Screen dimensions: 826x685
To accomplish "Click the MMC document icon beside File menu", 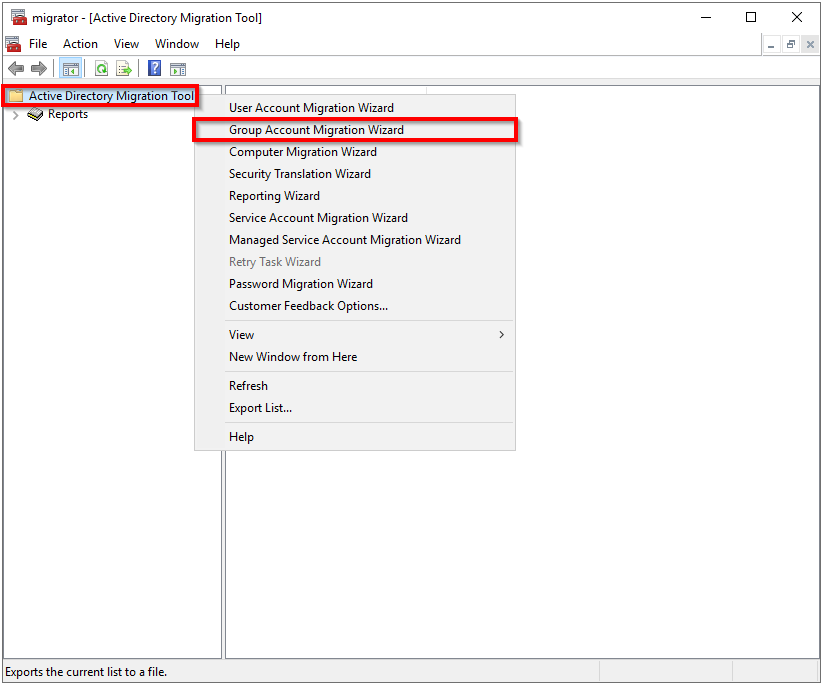I will point(13,44).
